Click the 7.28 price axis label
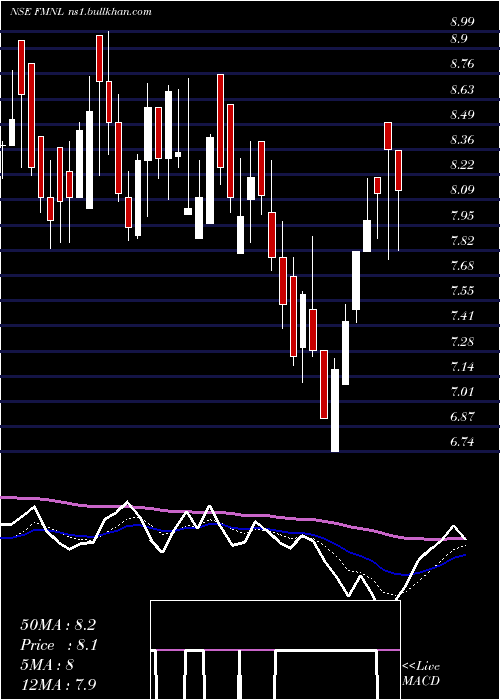This screenshot has height=700, width=500. coord(462,342)
